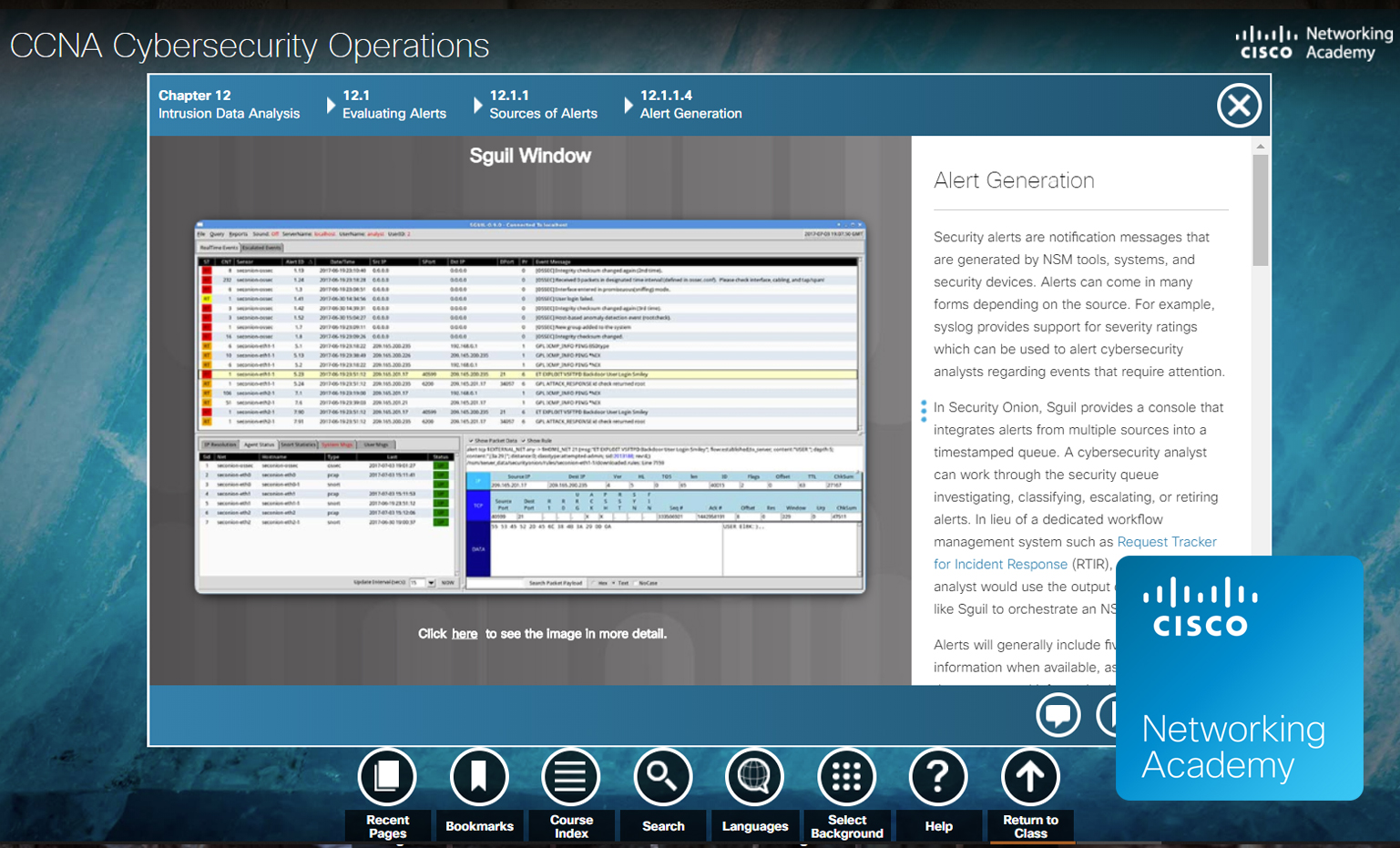
Task: Select 12.1.1.4 Alert Generation breadcrumb
Action: [x=691, y=104]
